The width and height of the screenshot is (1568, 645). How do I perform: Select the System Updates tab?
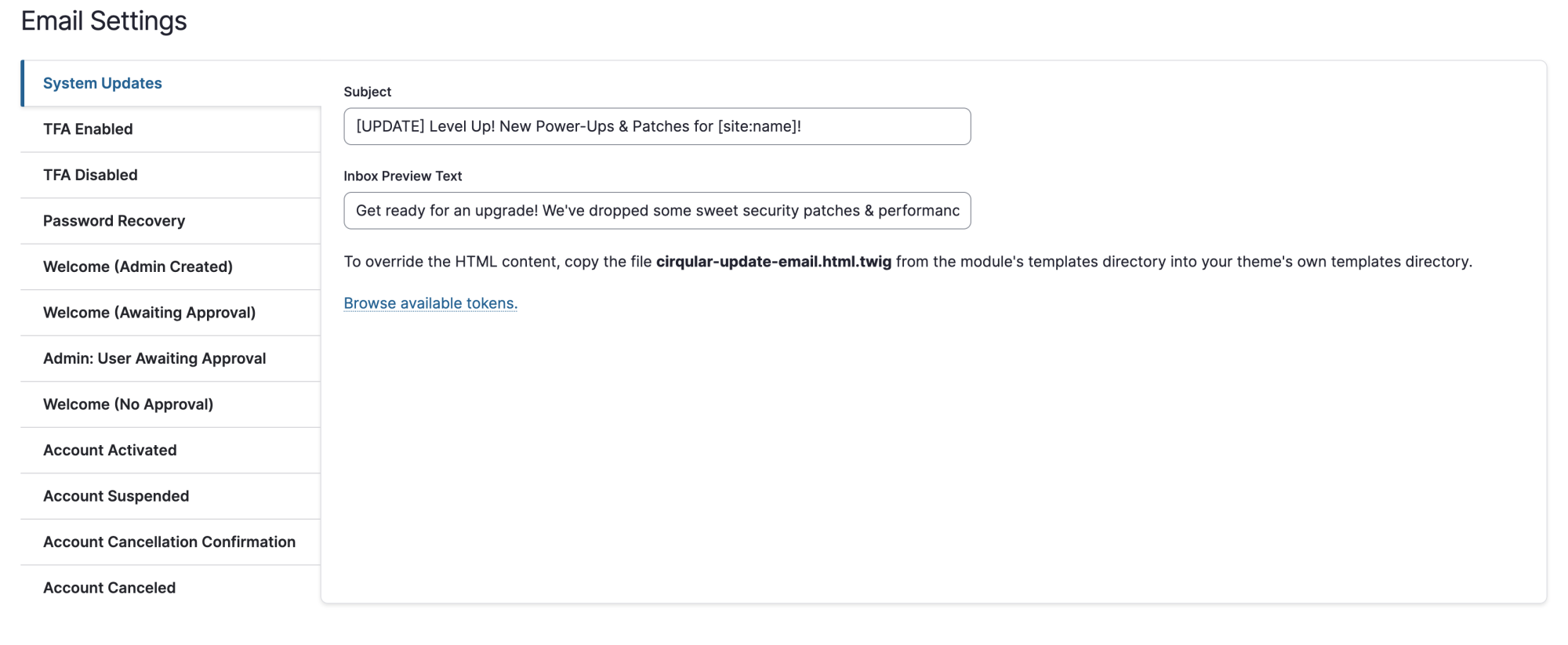point(171,83)
